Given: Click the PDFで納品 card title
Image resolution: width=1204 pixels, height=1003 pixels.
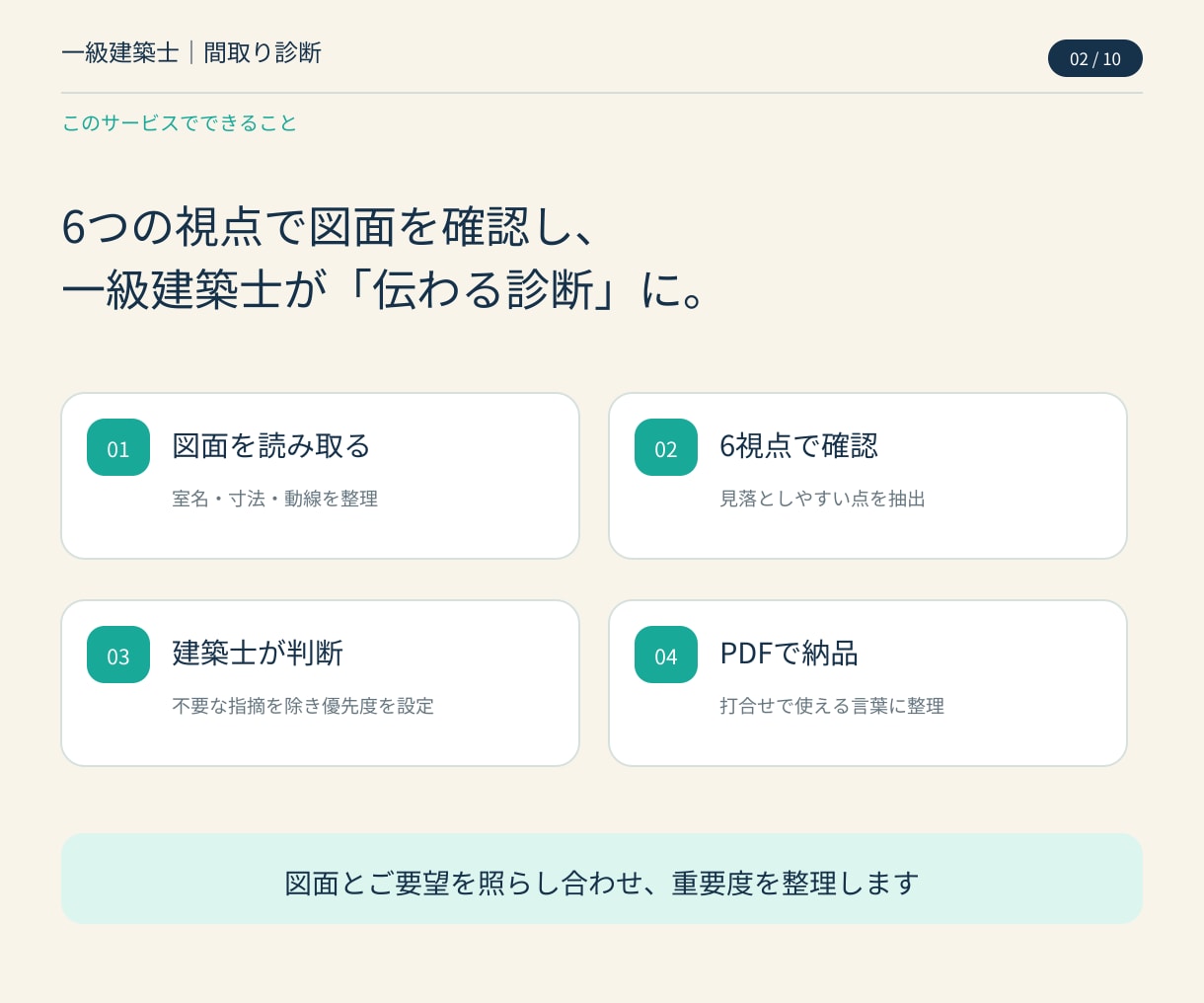Looking at the screenshot, I should pyautogui.click(x=789, y=654).
